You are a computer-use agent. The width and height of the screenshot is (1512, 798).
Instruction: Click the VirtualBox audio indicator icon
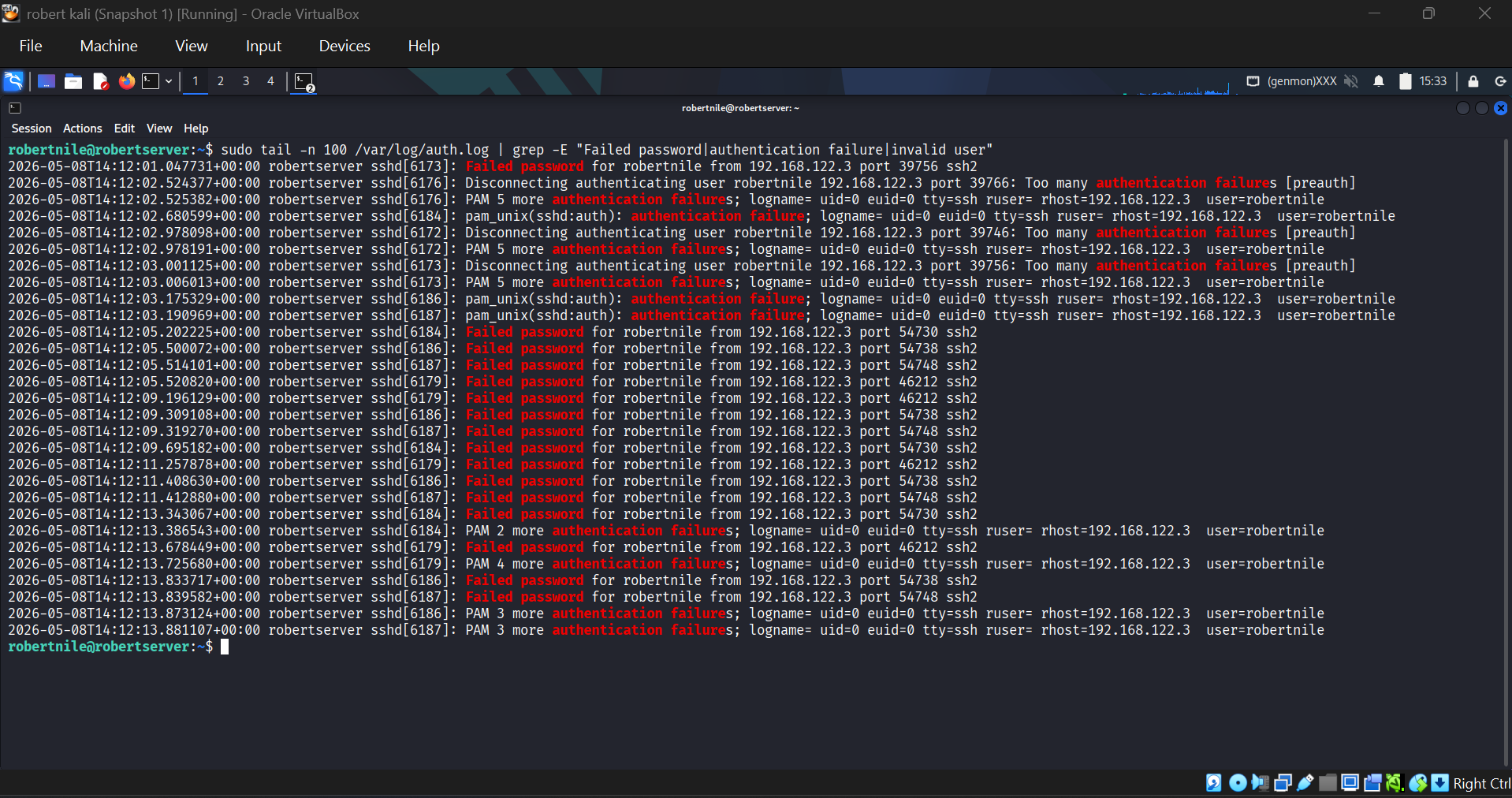tap(1260, 782)
